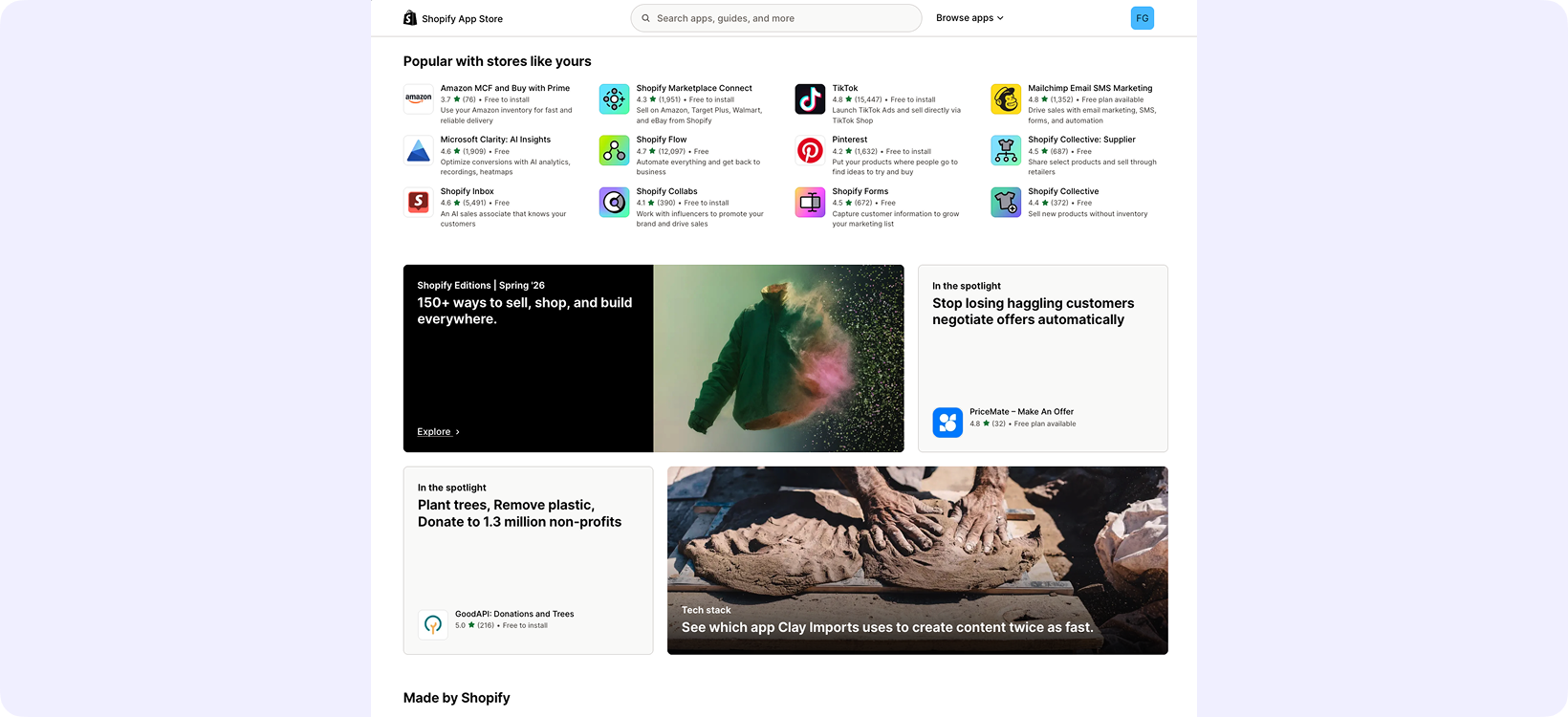The image size is (1568, 717).
Task: Click 'Plant trees, Remove plastic' headline
Action: (x=520, y=513)
